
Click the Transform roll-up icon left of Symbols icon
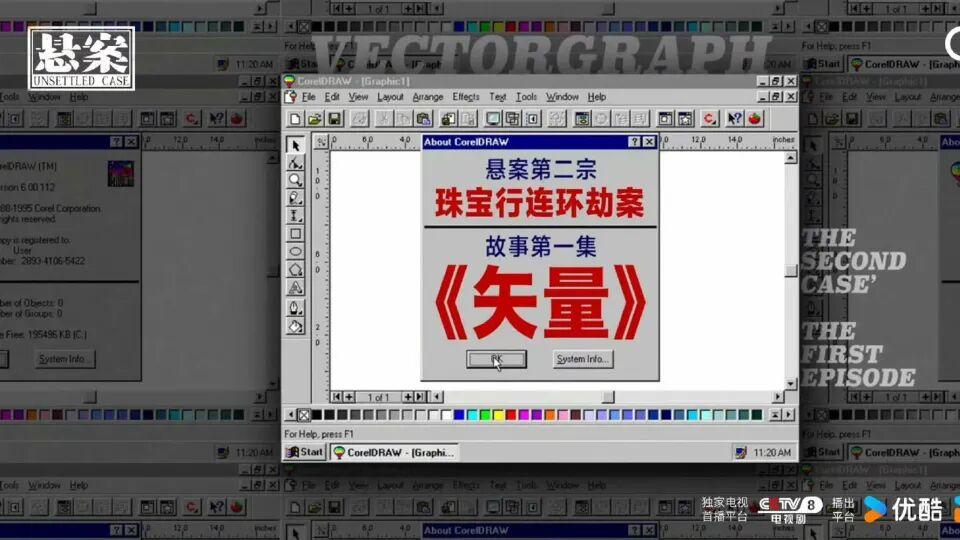(x=665, y=119)
